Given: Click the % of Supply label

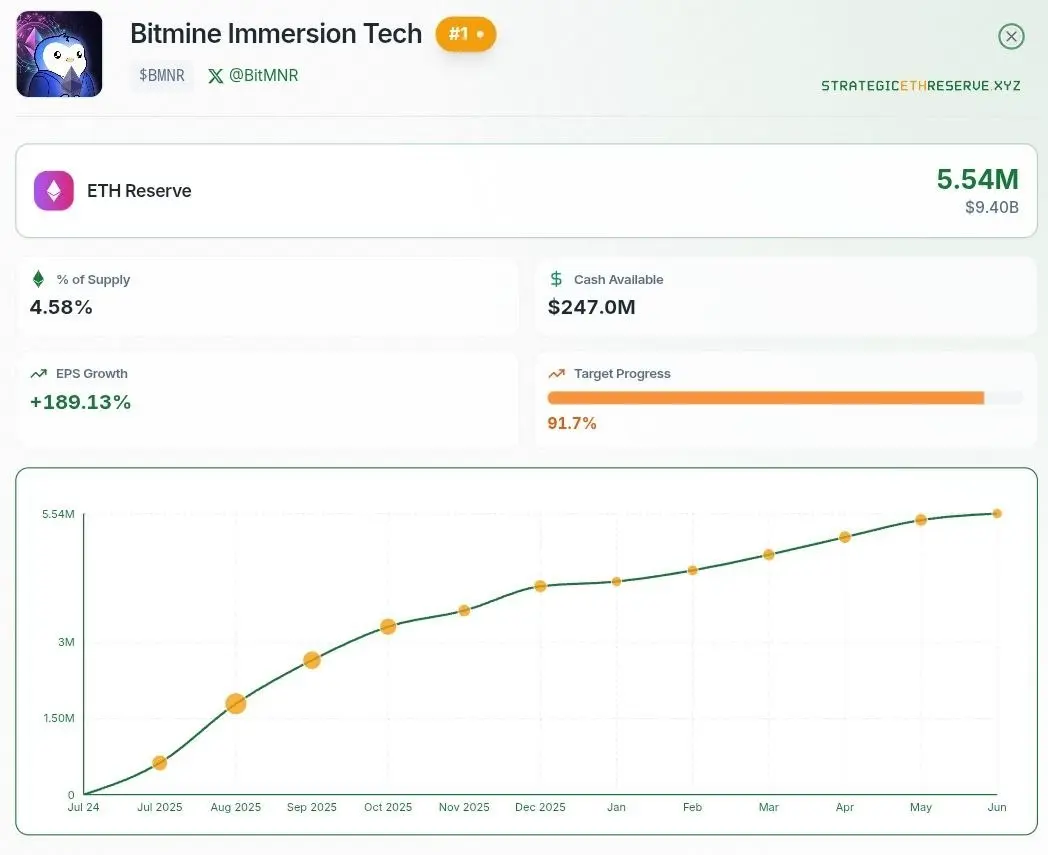Looking at the screenshot, I should [x=93, y=279].
